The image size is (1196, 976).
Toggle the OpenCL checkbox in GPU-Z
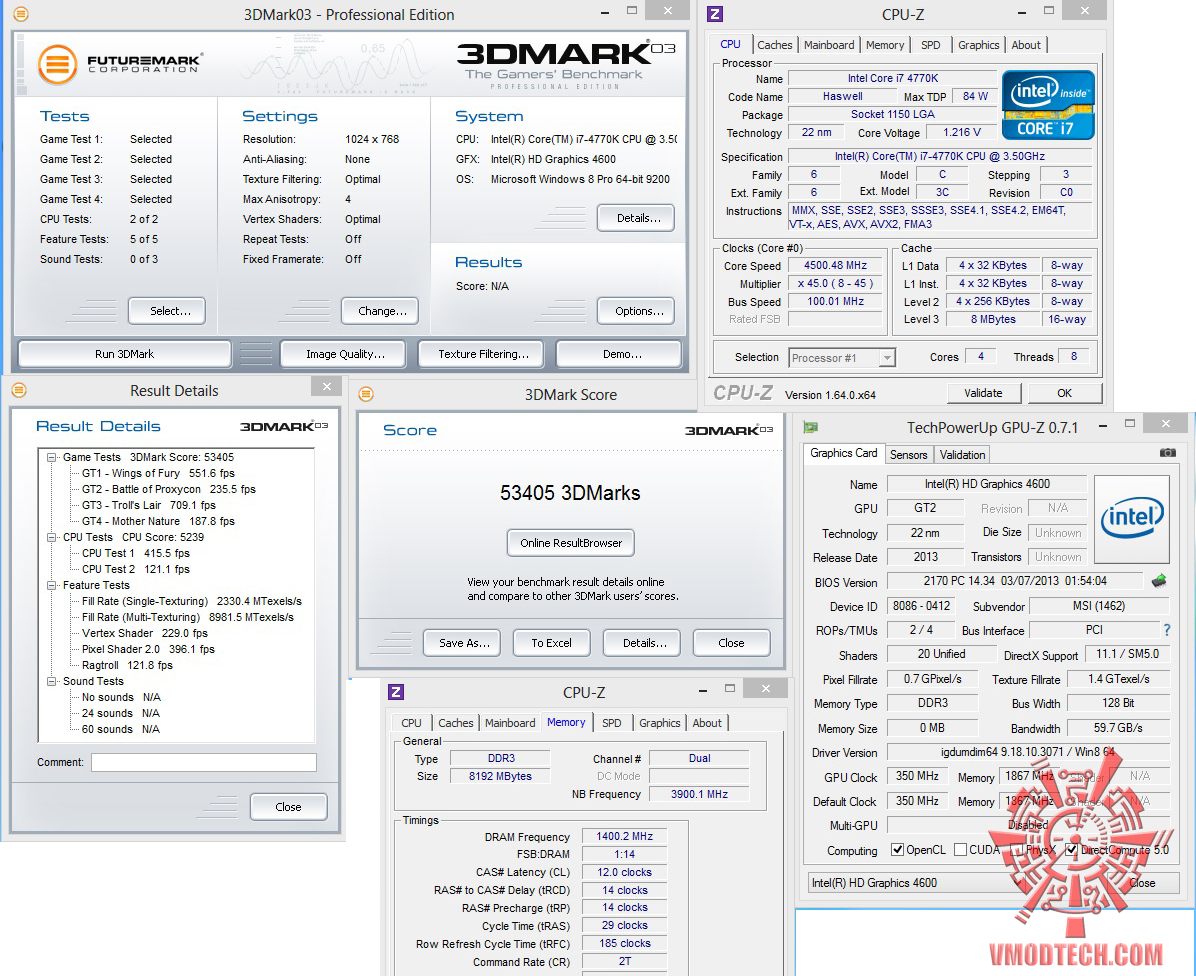(x=898, y=849)
